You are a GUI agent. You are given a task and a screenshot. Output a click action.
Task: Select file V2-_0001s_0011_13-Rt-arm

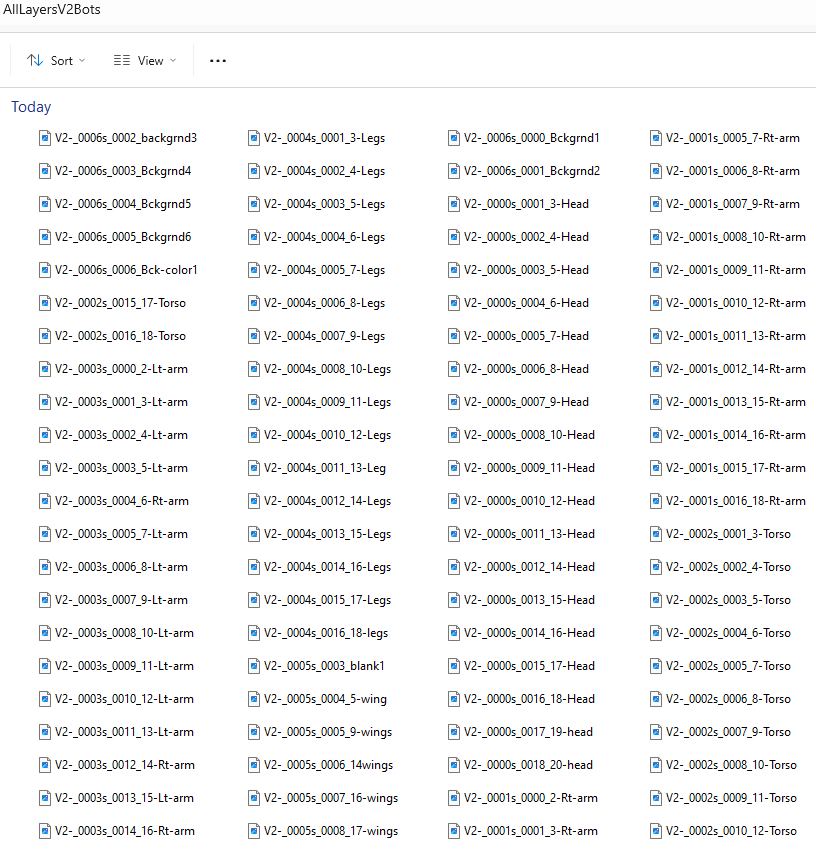click(728, 336)
